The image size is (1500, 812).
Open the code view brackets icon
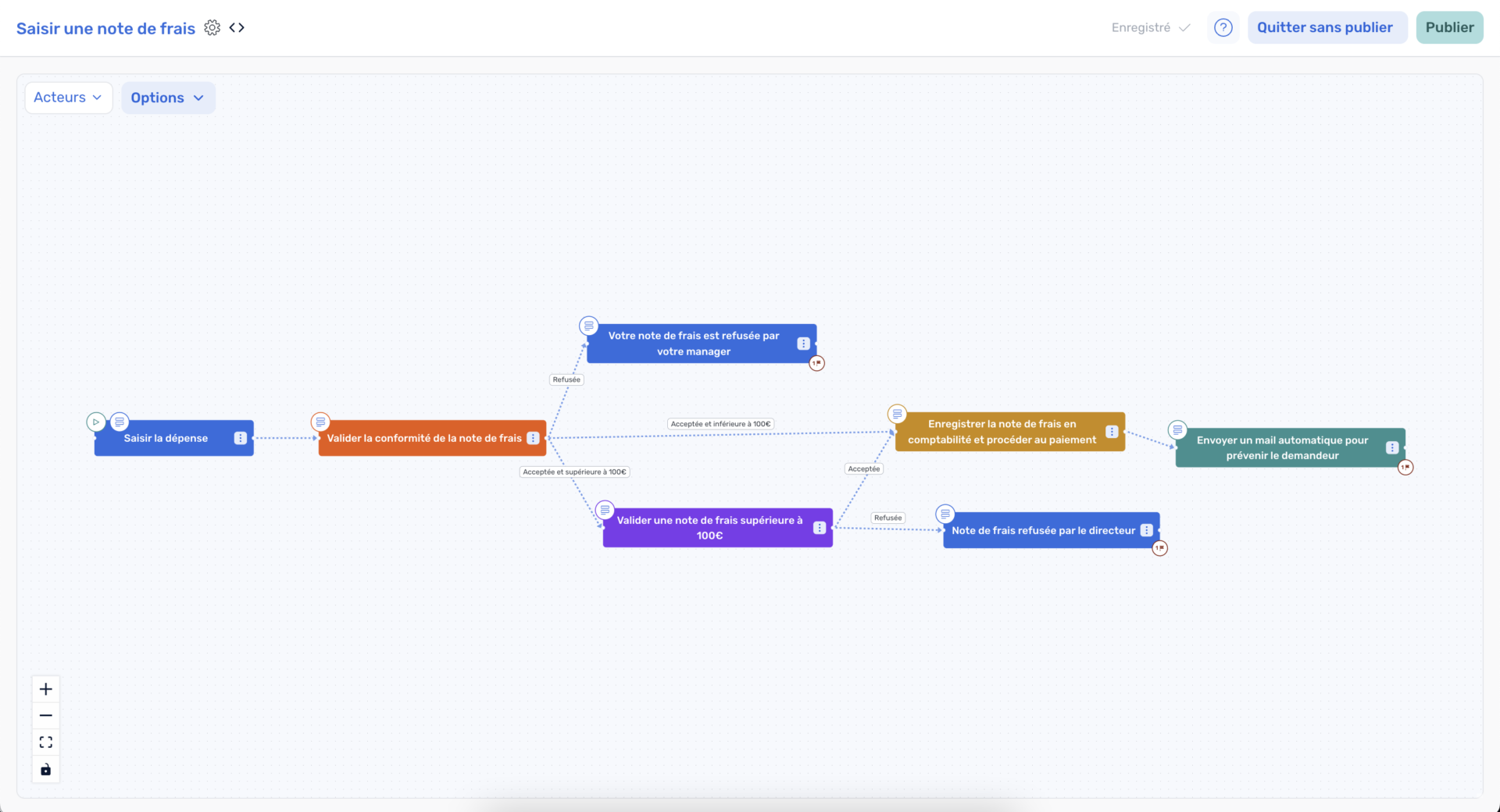point(237,28)
